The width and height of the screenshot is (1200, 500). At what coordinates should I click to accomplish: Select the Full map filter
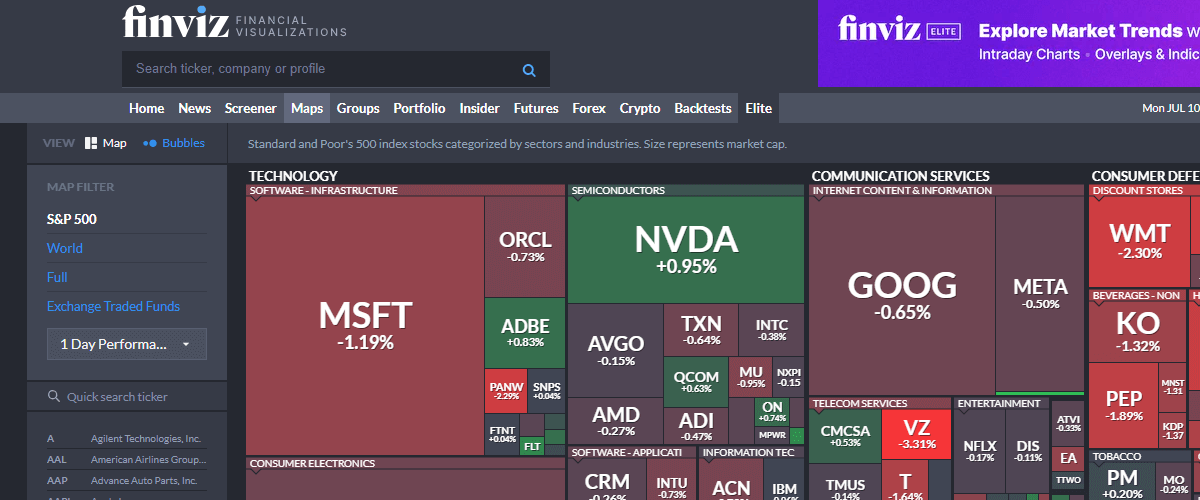[x=57, y=277]
